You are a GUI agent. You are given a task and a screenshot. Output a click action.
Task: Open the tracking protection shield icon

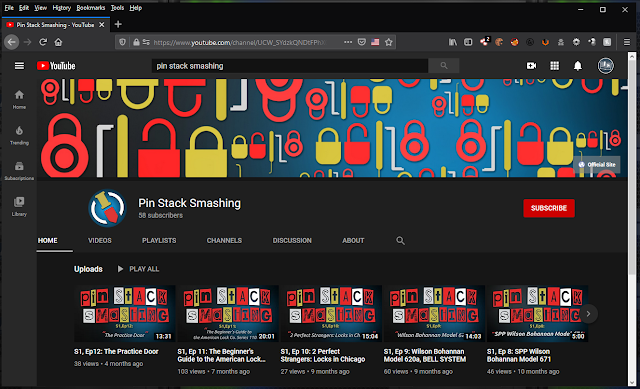pos(122,42)
